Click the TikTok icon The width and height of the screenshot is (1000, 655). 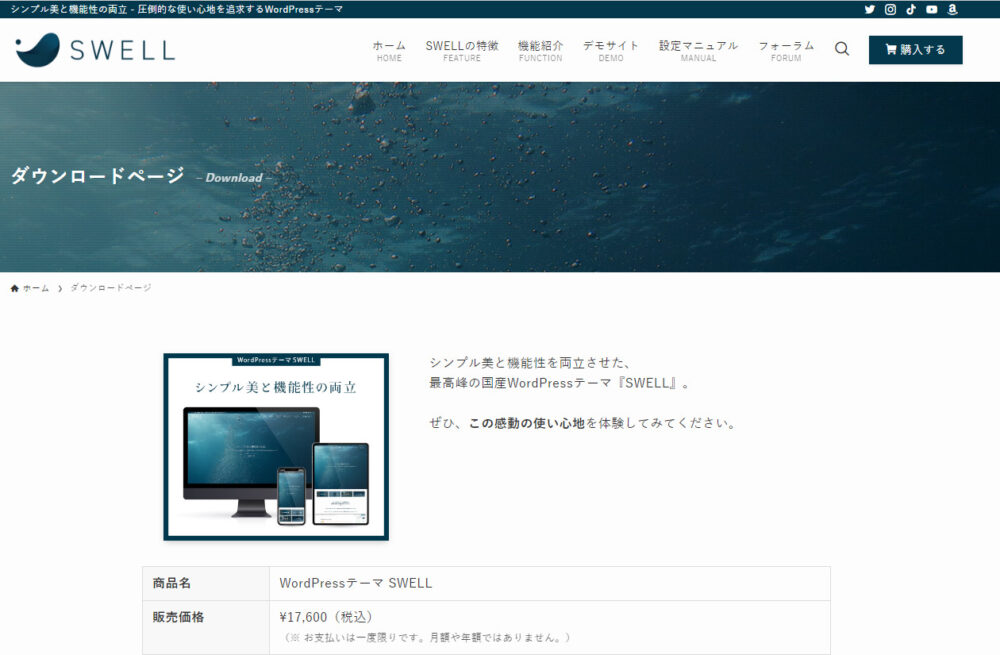pyautogui.click(x=911, y=9)
